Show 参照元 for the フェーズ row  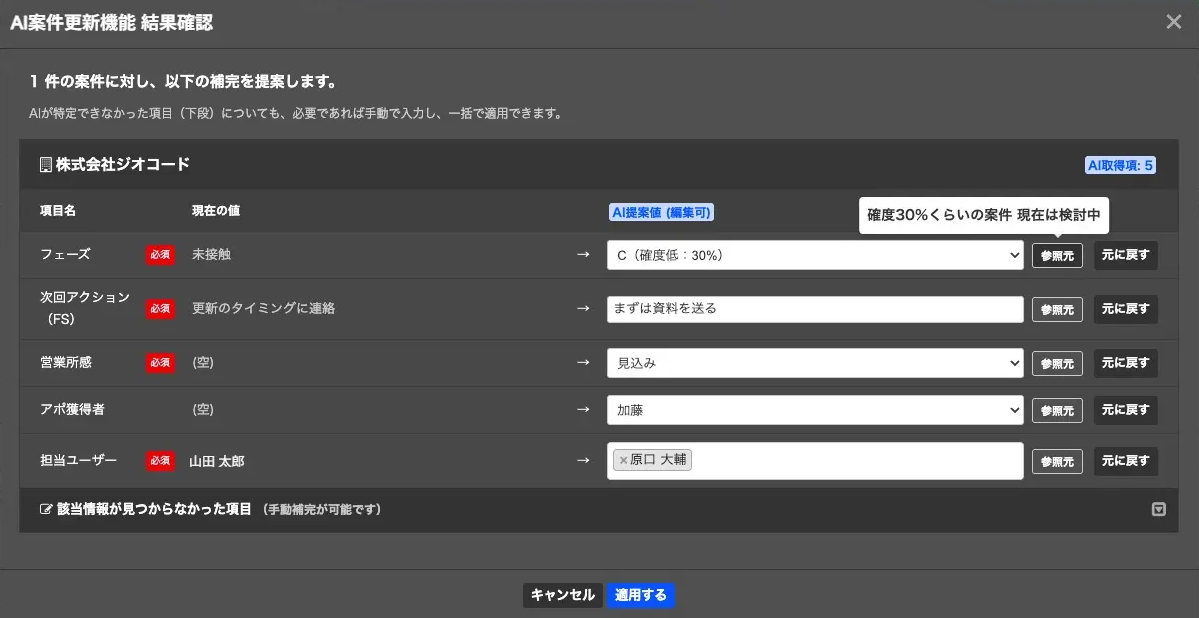click(1057, 256)
